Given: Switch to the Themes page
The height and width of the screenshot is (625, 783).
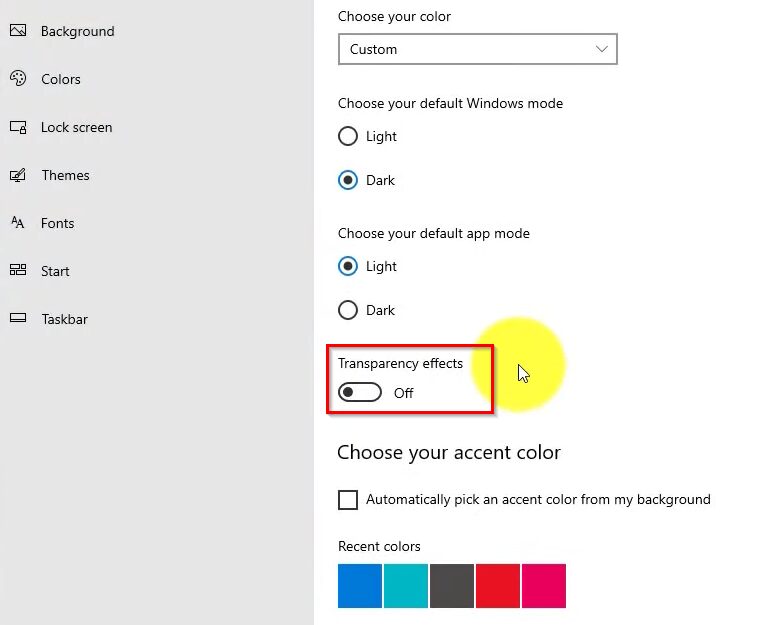Looking at the screenshot, I should [x=65, y=175].
